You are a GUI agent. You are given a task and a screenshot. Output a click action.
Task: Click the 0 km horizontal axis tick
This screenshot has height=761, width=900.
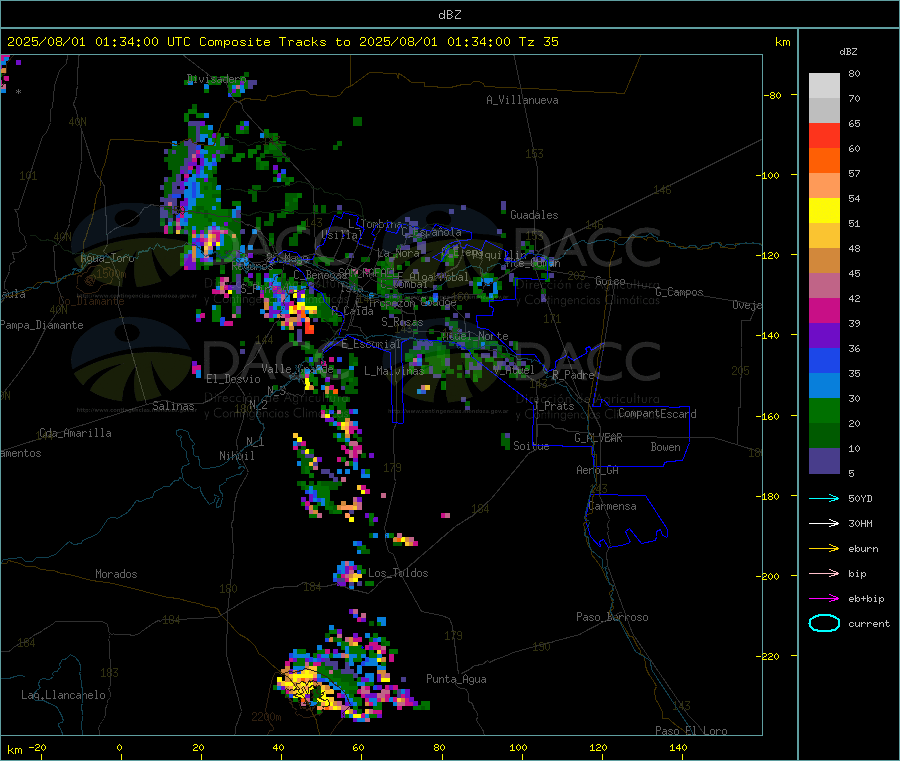[119, 747]
